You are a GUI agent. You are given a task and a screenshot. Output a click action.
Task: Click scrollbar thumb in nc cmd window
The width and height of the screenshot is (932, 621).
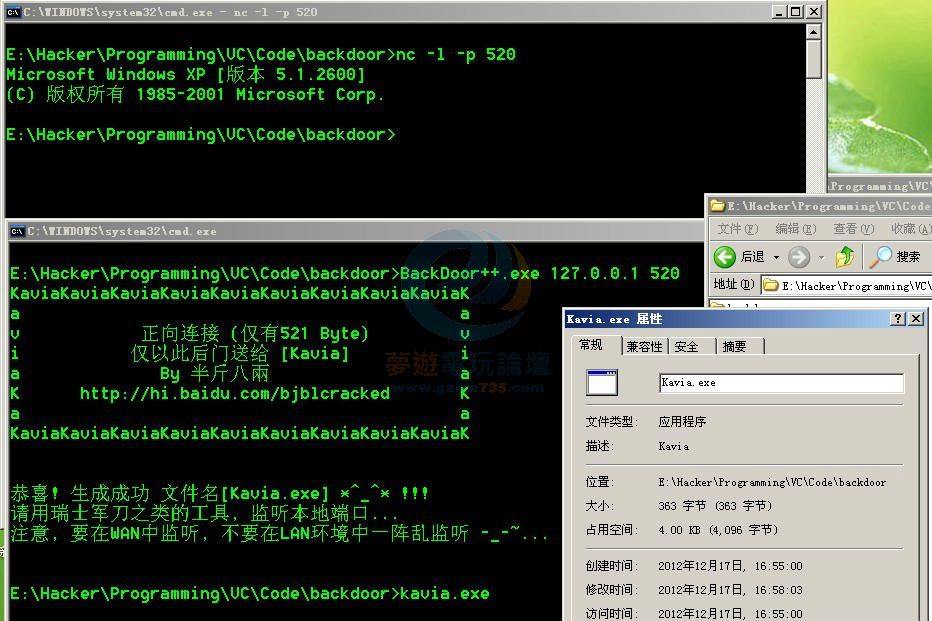coord(814,59)
